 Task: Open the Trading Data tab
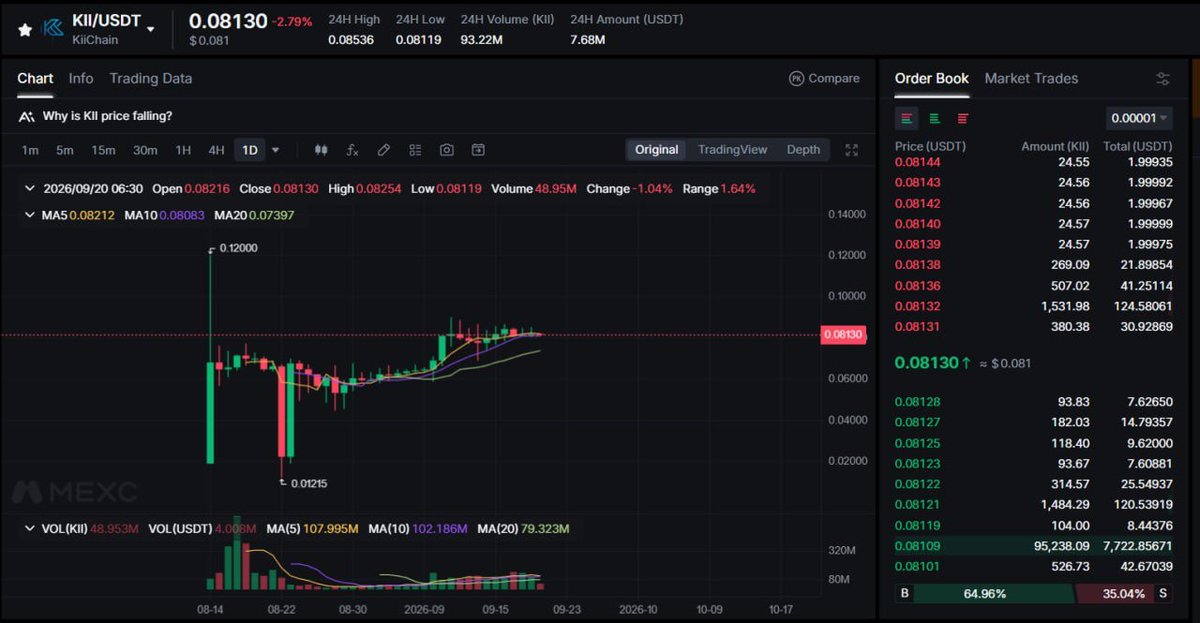151,78
